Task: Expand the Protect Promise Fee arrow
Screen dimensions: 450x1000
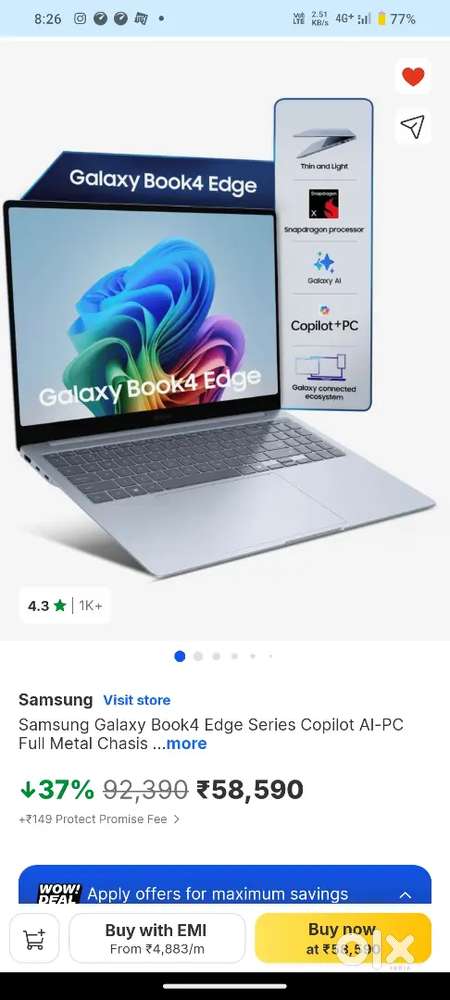Action: (x=177, y=819)
